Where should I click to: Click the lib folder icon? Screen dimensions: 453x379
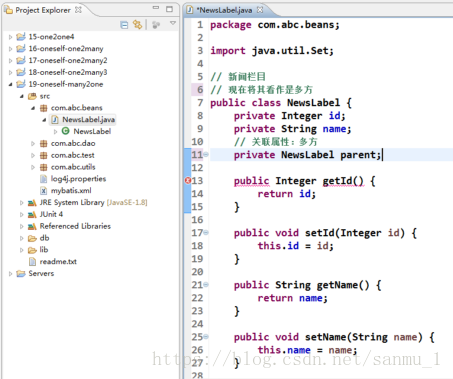point(32,250)
